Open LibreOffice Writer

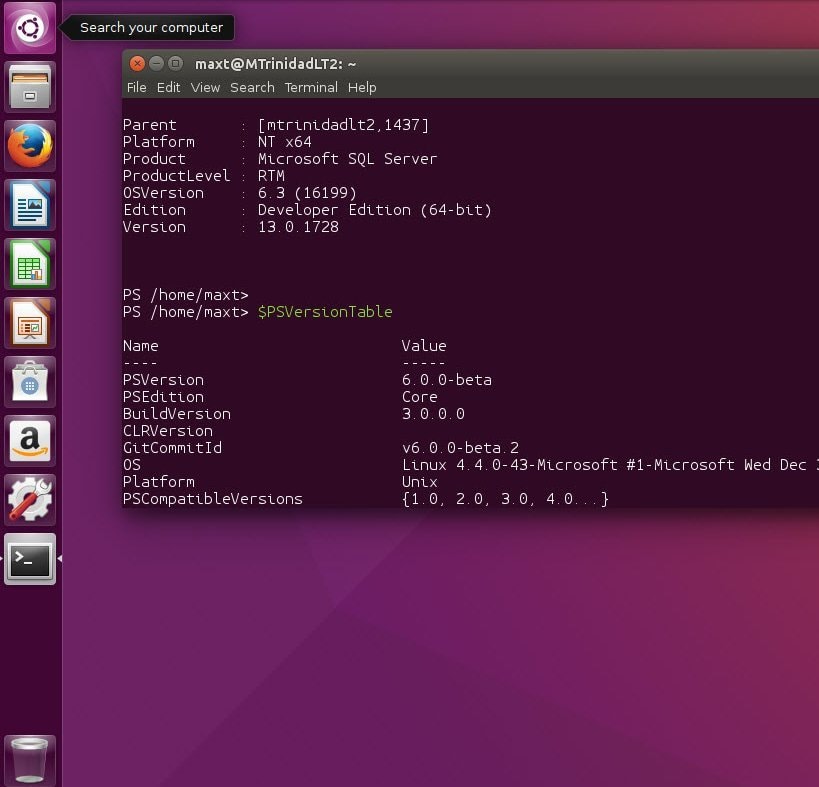29,204
